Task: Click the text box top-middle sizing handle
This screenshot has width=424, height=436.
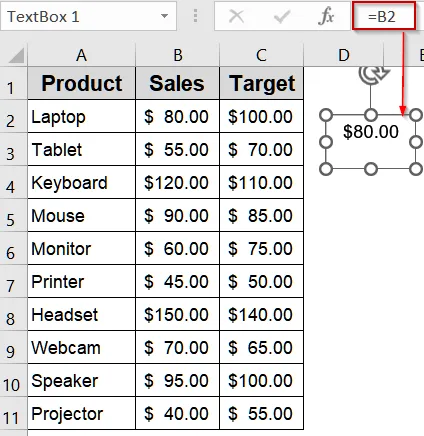Action: (x=371, y=115)
